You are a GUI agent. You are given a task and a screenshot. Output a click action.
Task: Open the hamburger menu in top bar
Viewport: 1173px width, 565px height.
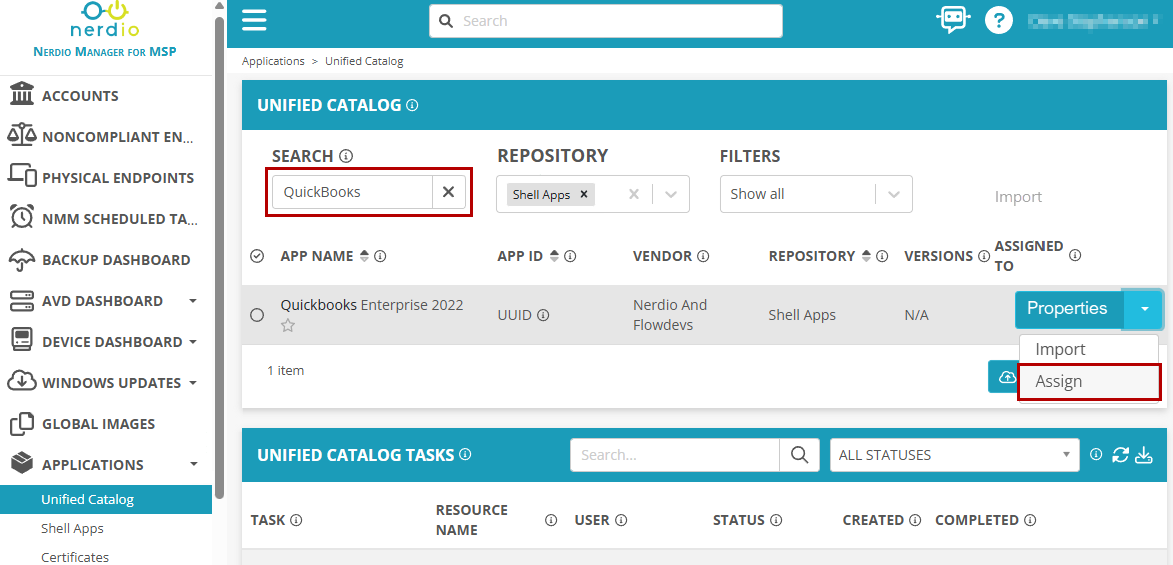pos(254,20)
